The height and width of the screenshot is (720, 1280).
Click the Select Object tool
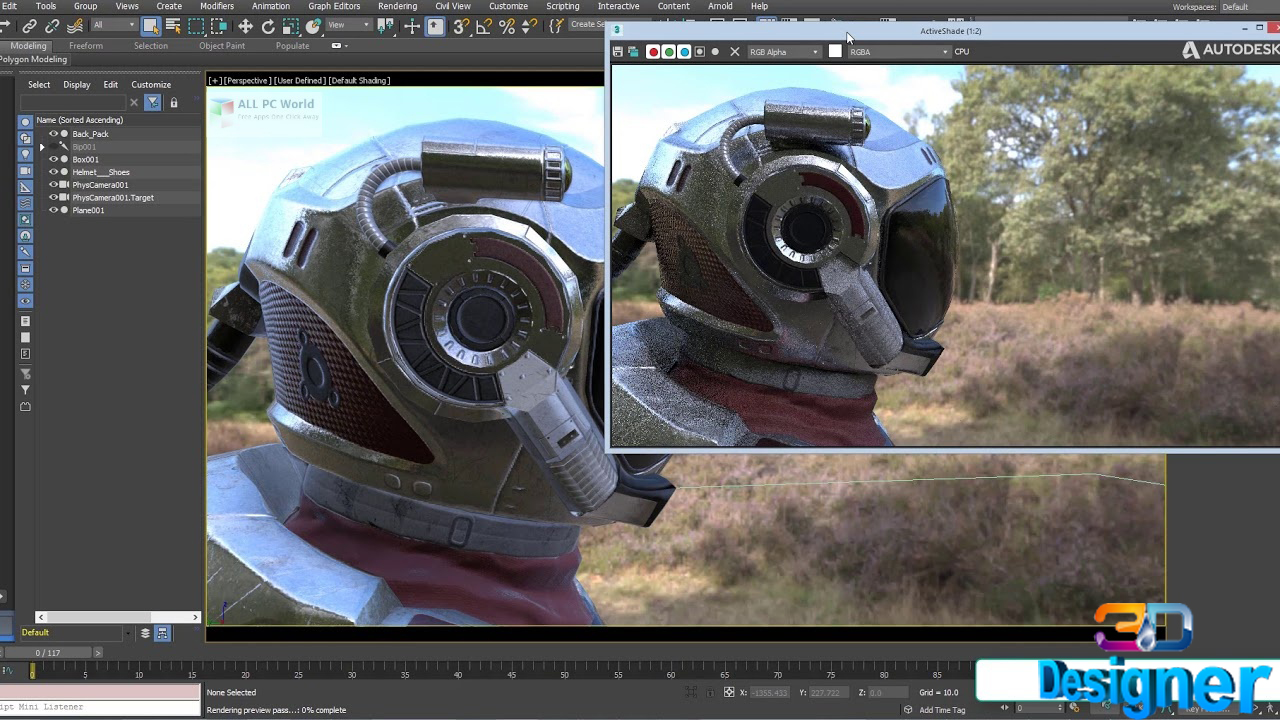(150, 27)
